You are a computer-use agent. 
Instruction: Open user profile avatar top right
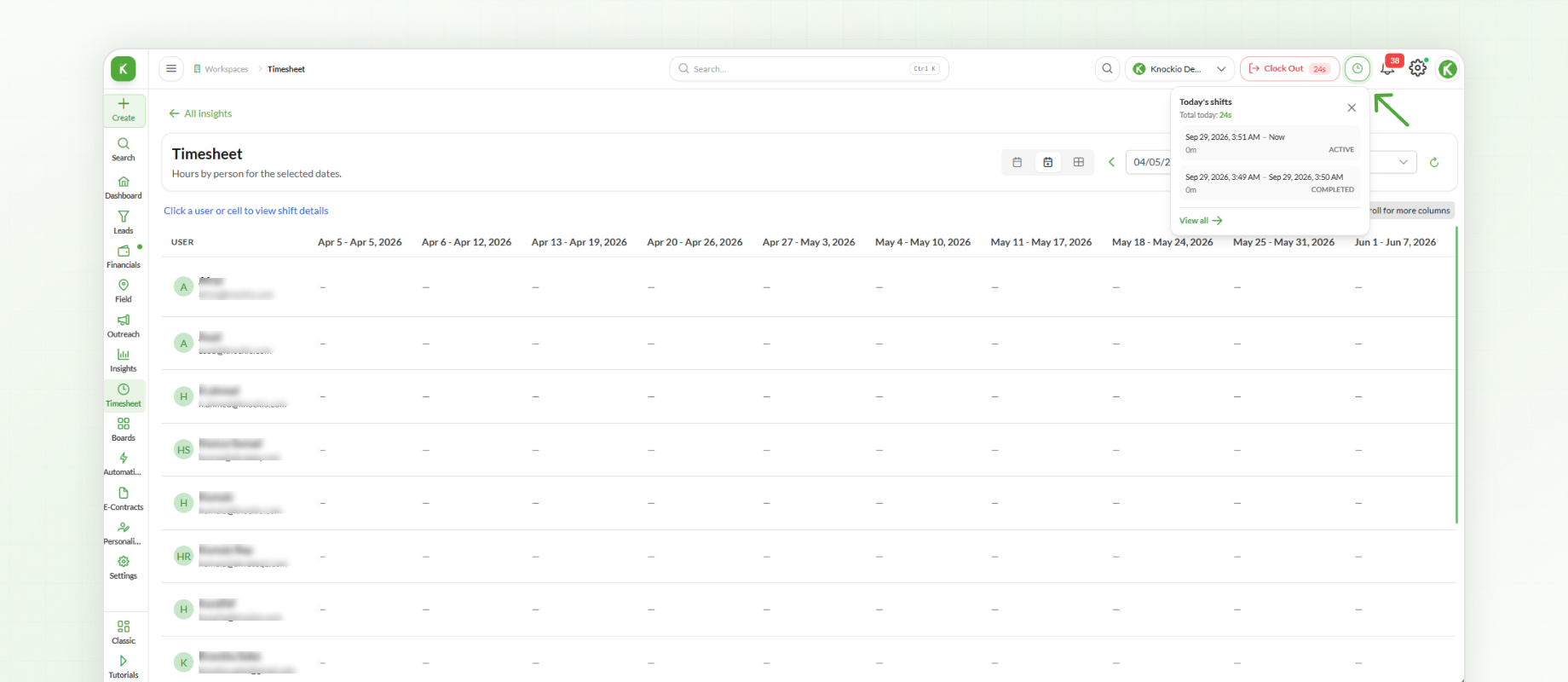click(1448, 69)
